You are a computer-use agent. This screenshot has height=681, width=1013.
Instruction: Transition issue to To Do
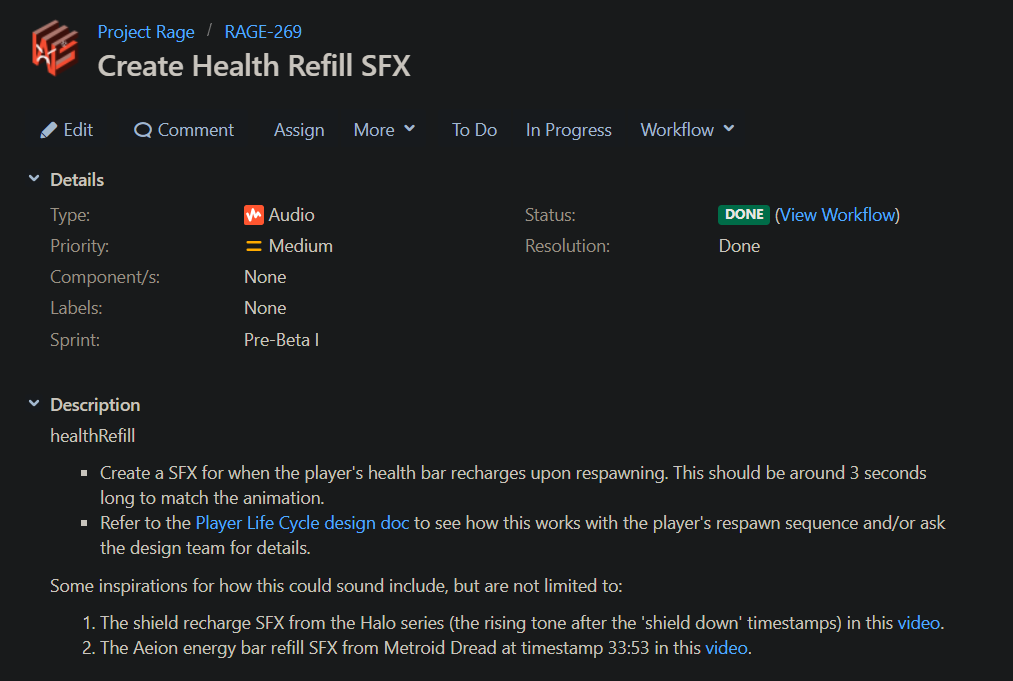(x=474, y=130)
